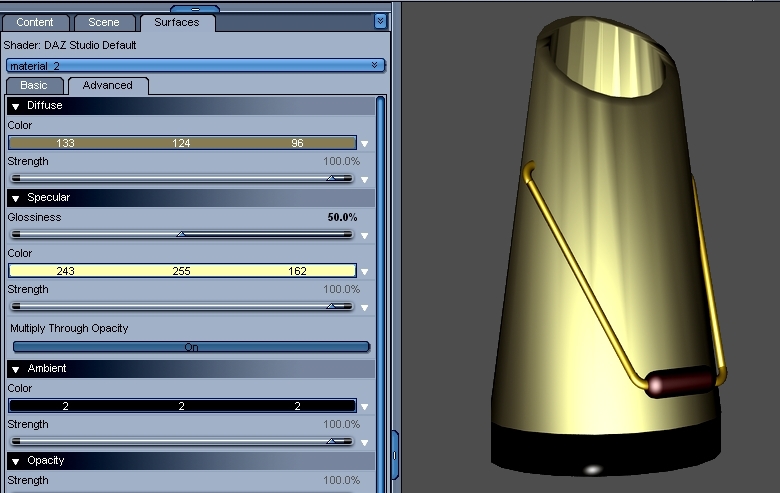Image resolution: width=780 pixels, height=493 pixels.
Task: Click the Specular Strength slider
Action: click(x=182, y=306)
